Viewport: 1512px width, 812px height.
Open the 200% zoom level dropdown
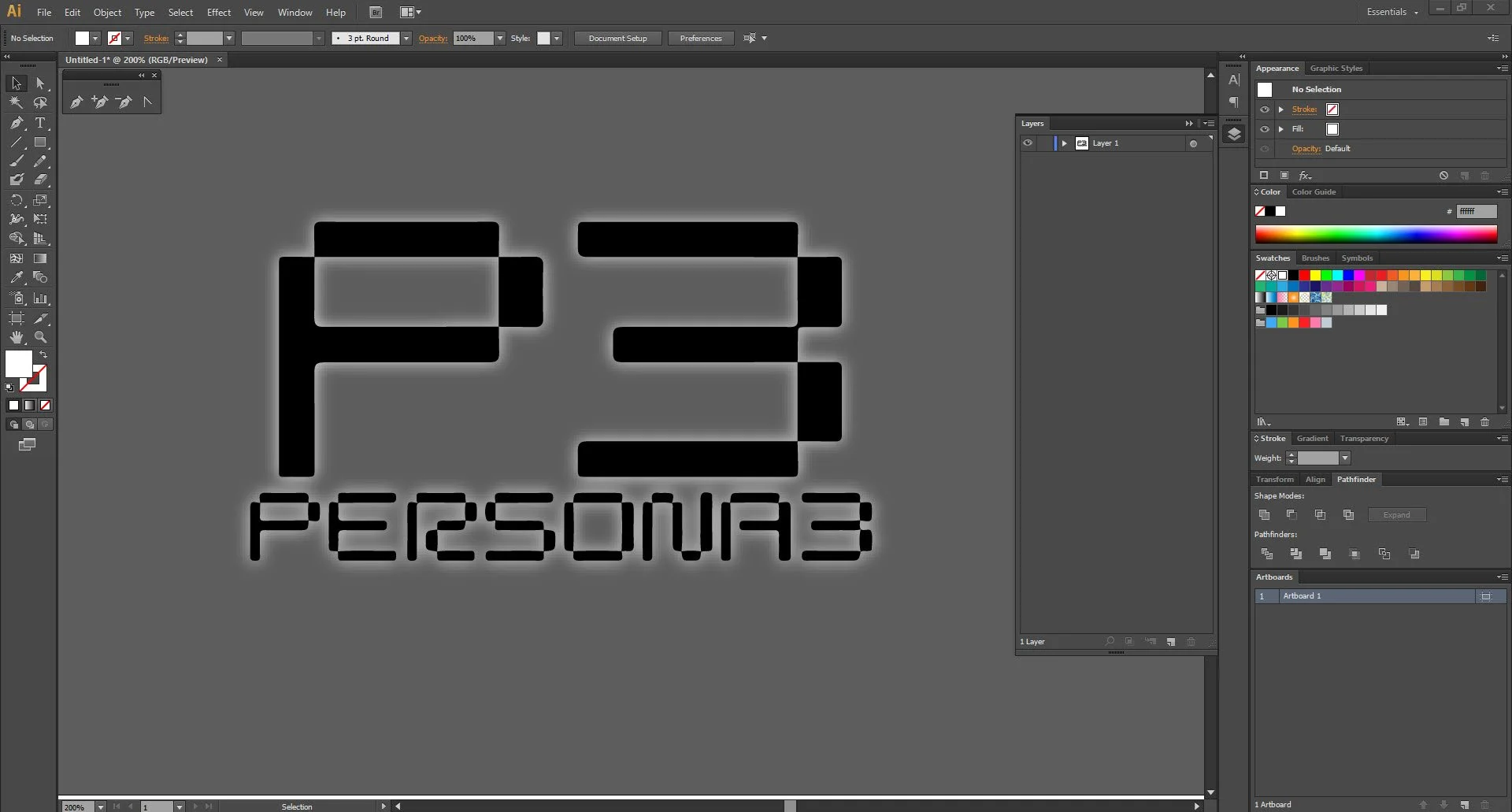[x=100, y=807]
